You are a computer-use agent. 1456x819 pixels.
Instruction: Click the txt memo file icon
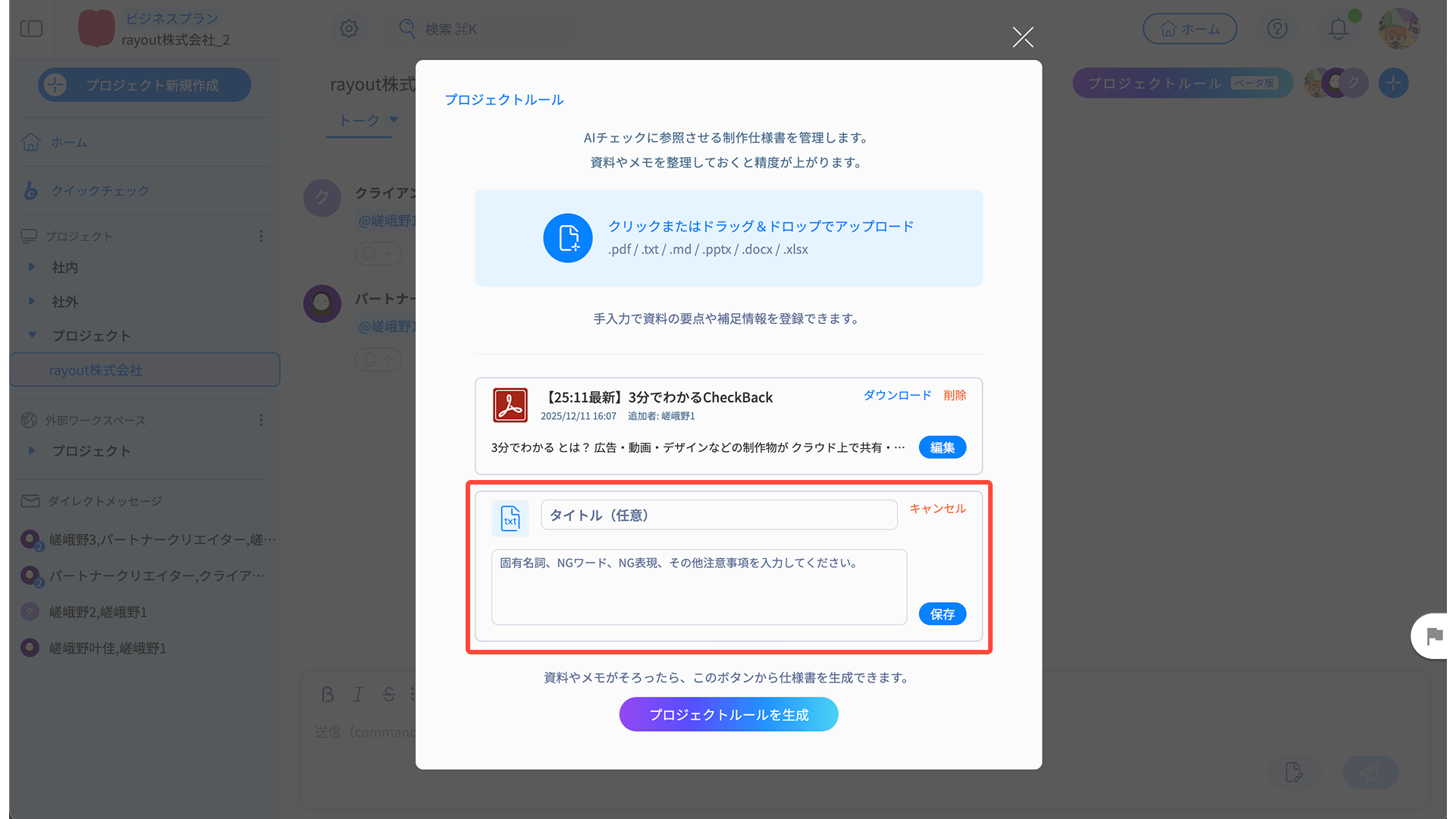point(510,518)
